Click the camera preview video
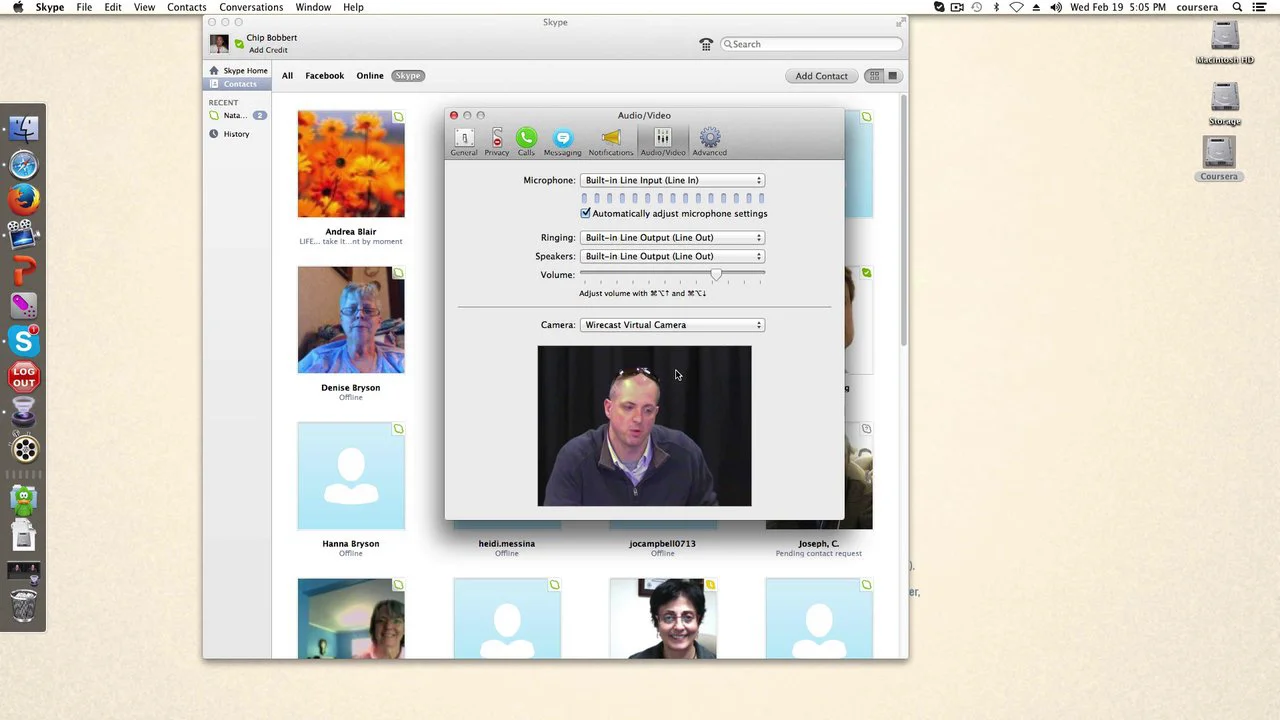Viewport: 1280px width, 720px height. pyautogui.click(x=644, y=426)
